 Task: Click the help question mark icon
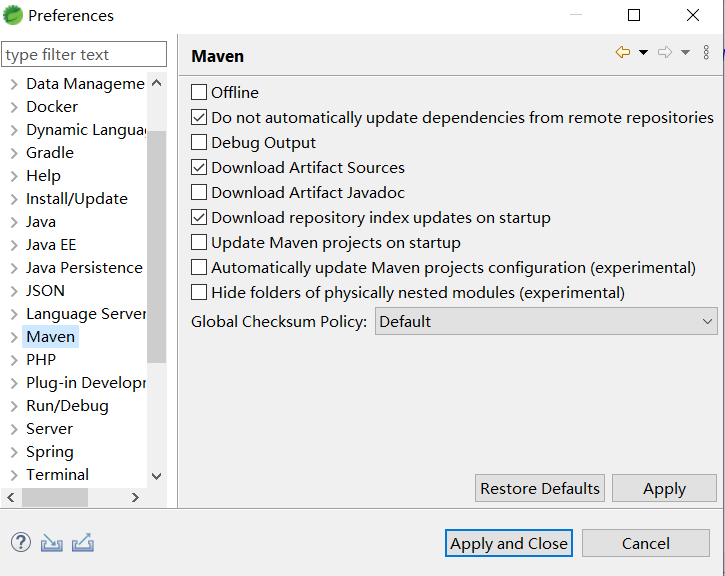21,542
